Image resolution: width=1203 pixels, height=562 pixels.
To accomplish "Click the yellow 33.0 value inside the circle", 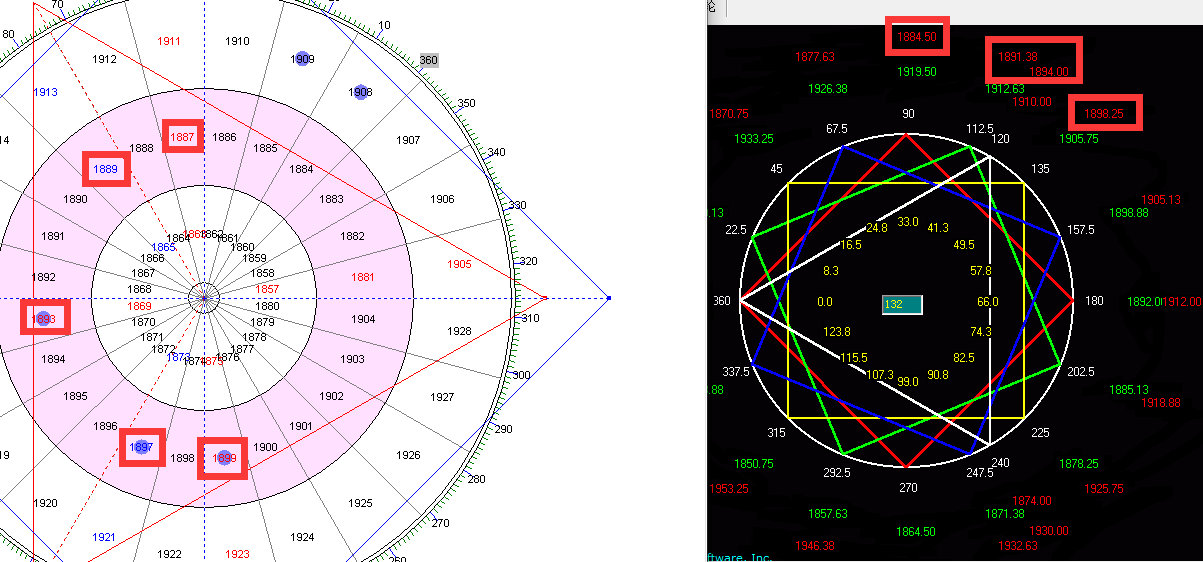I will click(908, 222).
